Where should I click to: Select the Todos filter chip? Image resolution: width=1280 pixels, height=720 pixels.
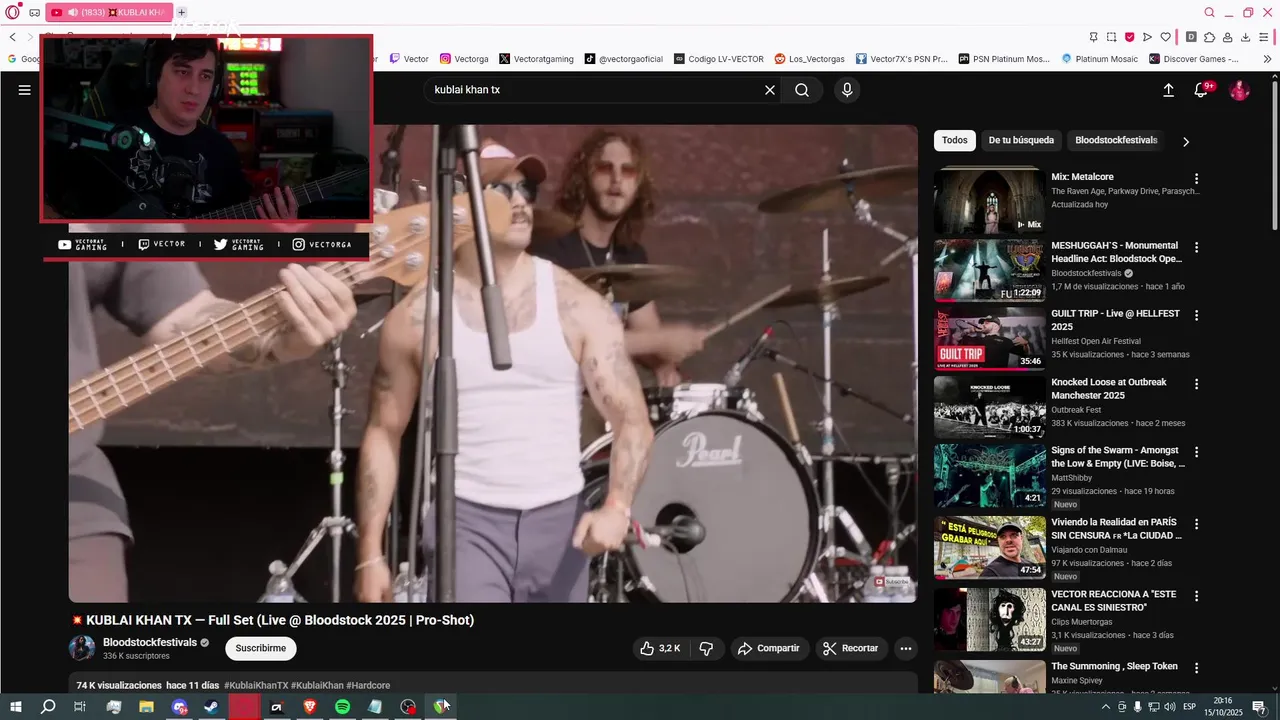click(955, 140)
